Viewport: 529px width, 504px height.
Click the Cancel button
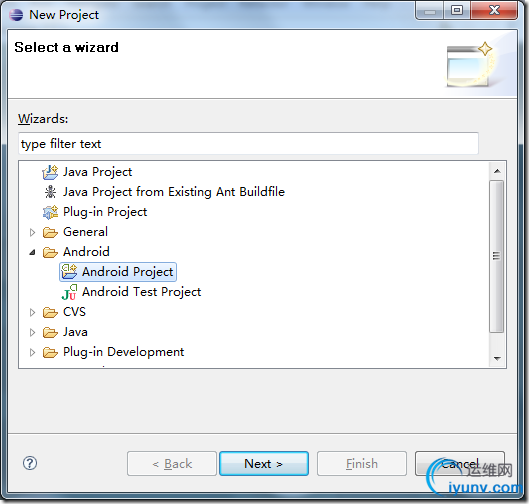pos(460,464)
